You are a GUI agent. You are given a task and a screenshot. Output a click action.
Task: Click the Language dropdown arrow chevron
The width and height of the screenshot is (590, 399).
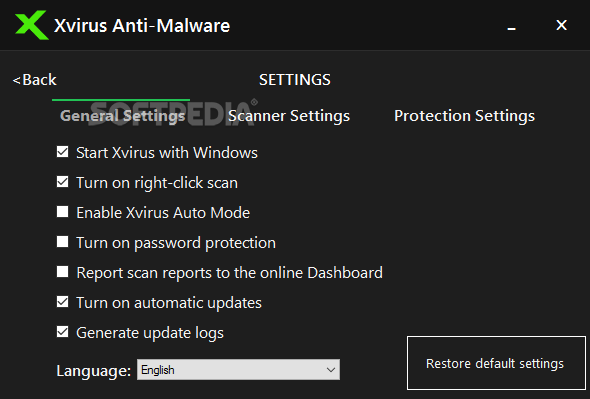(x=331, y=370)
